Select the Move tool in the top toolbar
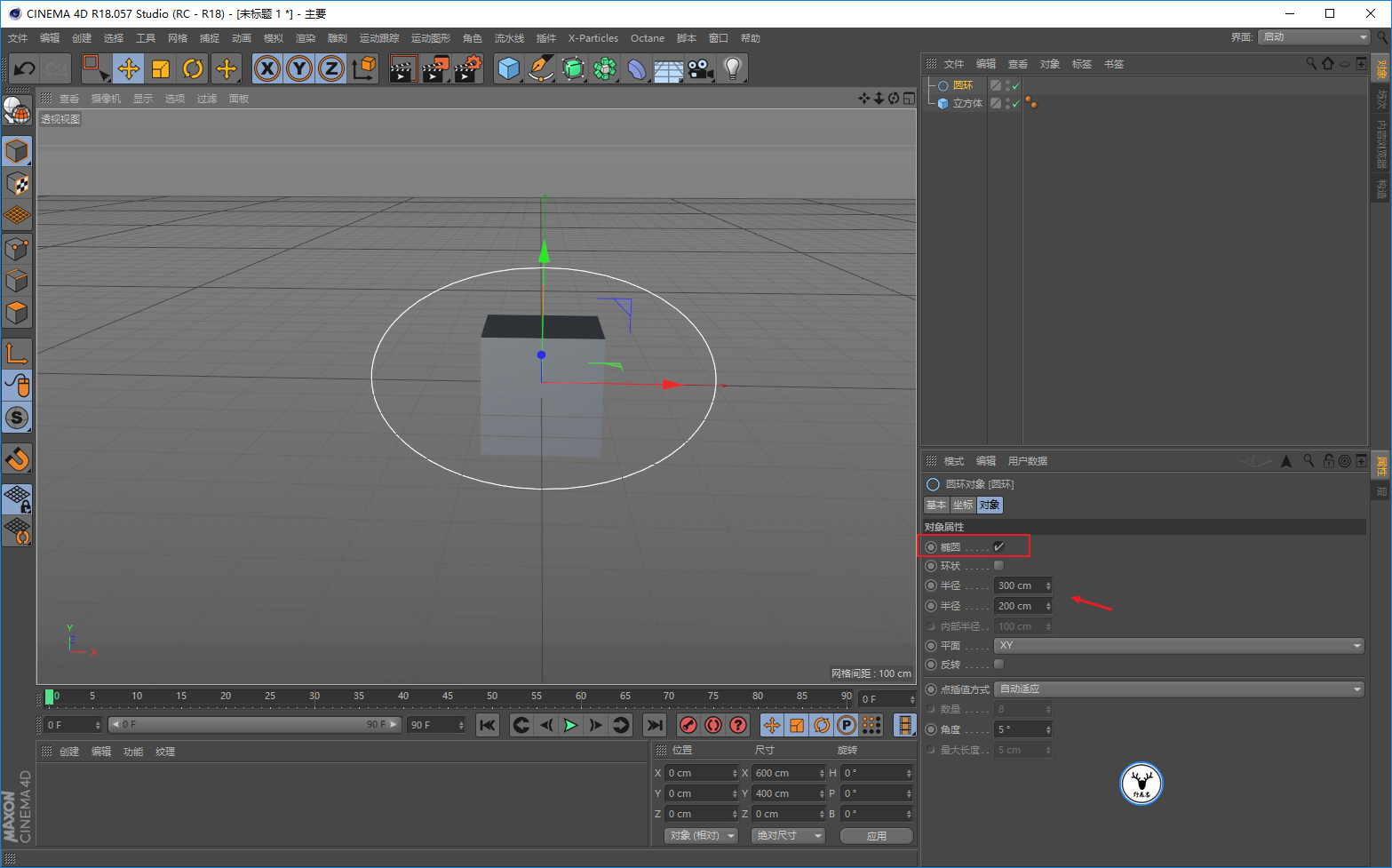The width and height of the screenshot is (1392, 868). click(129, 68)
